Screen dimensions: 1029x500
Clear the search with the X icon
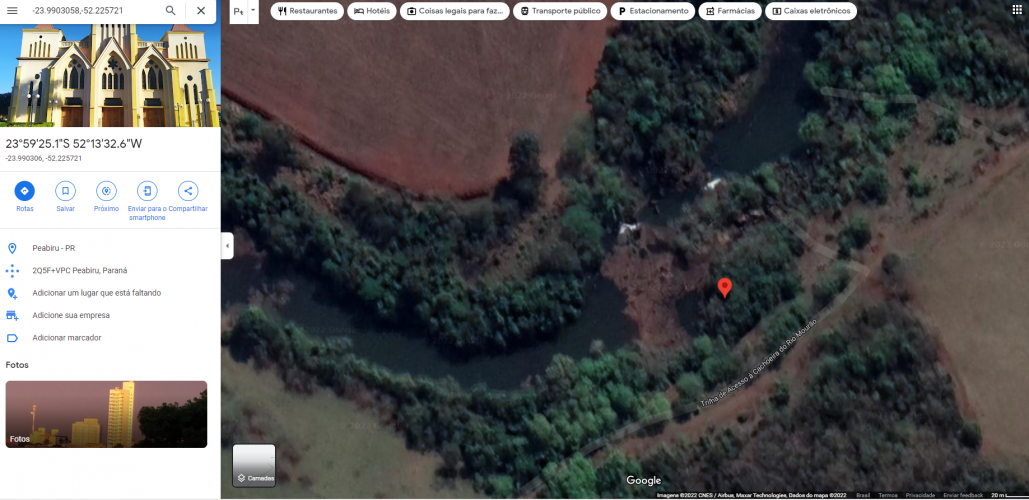pyautogui.click(x=201, y=10)
